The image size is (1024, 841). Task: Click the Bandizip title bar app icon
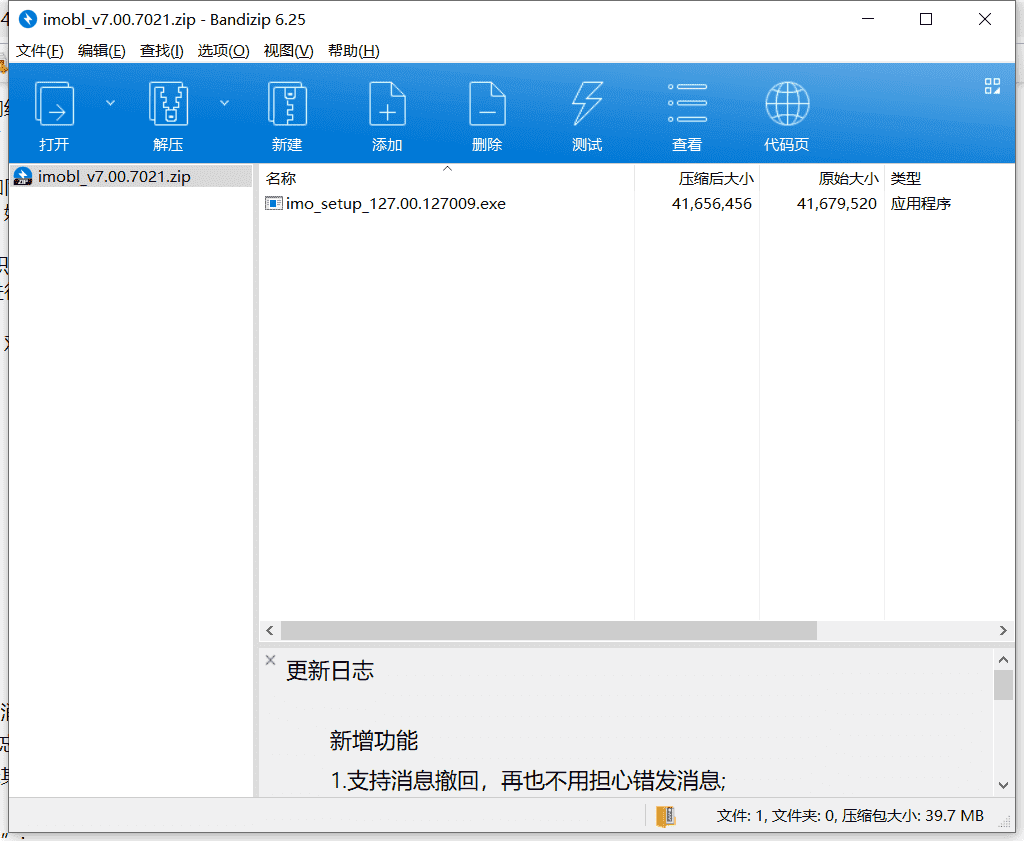[x=27, y=20]
